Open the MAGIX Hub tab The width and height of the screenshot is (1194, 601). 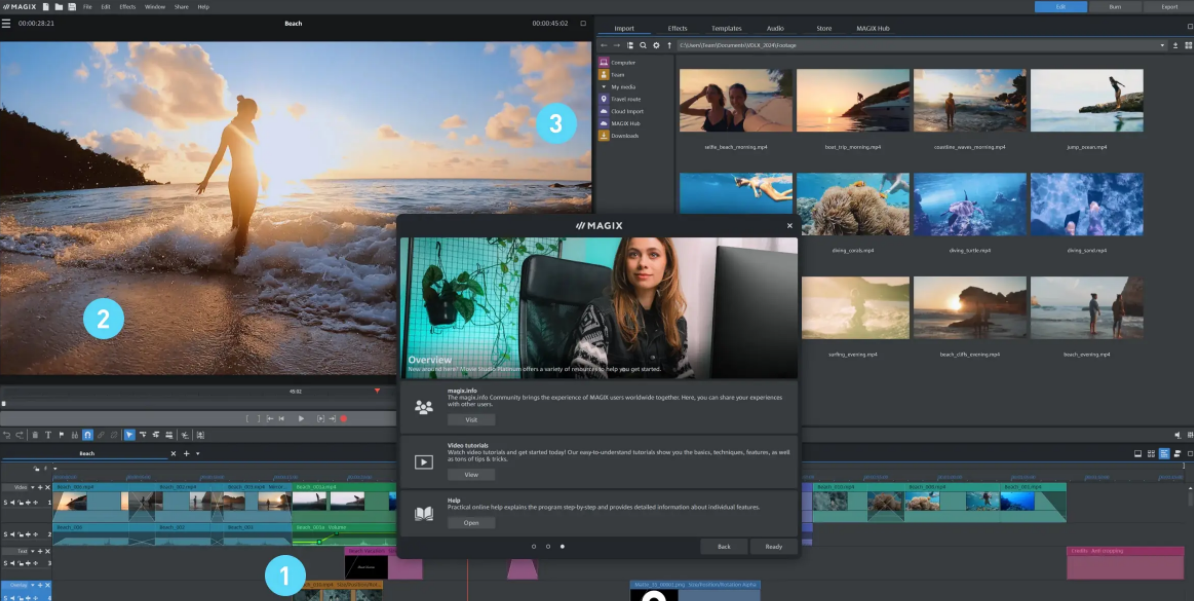873,28
